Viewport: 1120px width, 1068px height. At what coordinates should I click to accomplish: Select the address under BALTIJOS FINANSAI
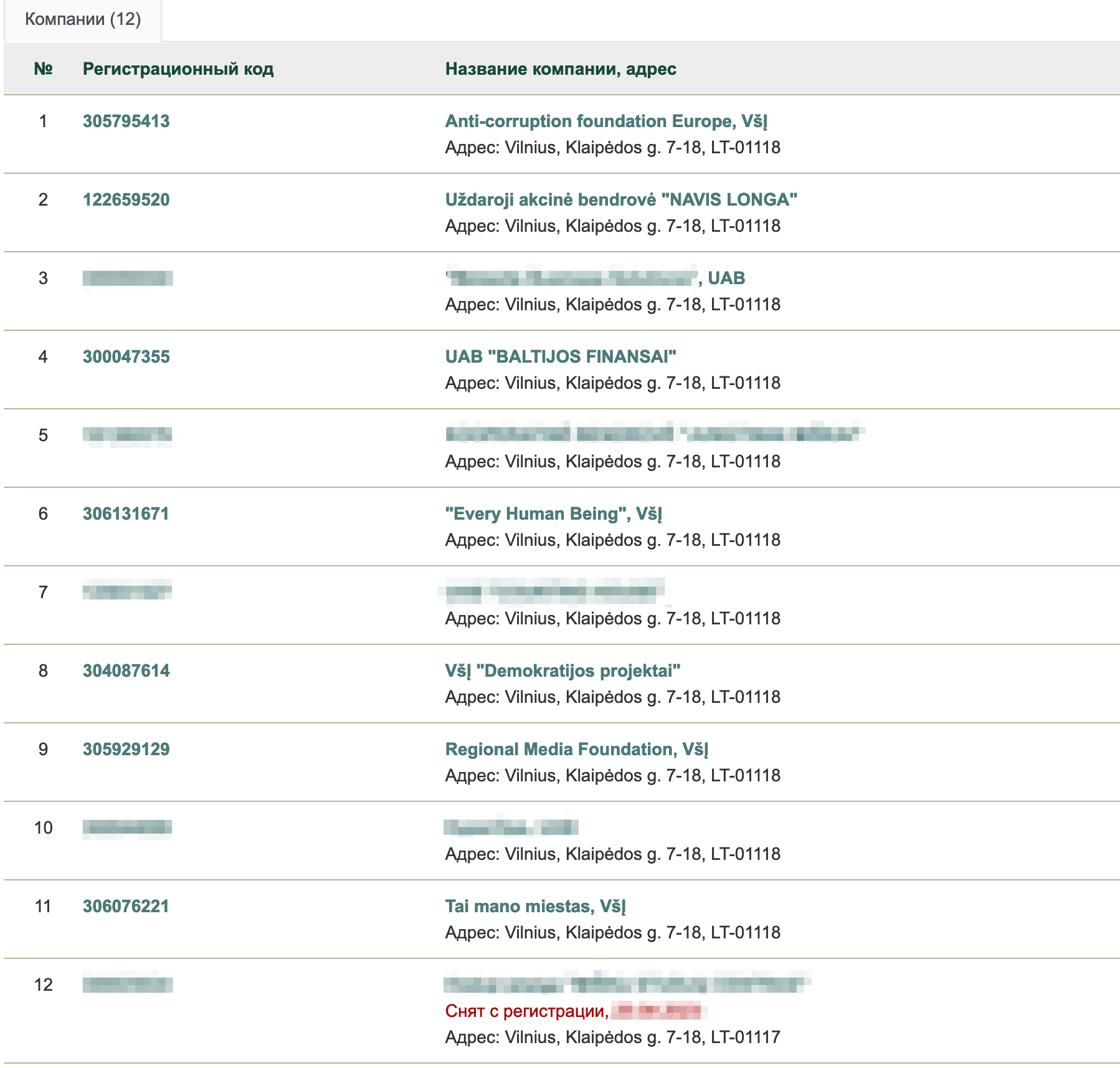612,383
